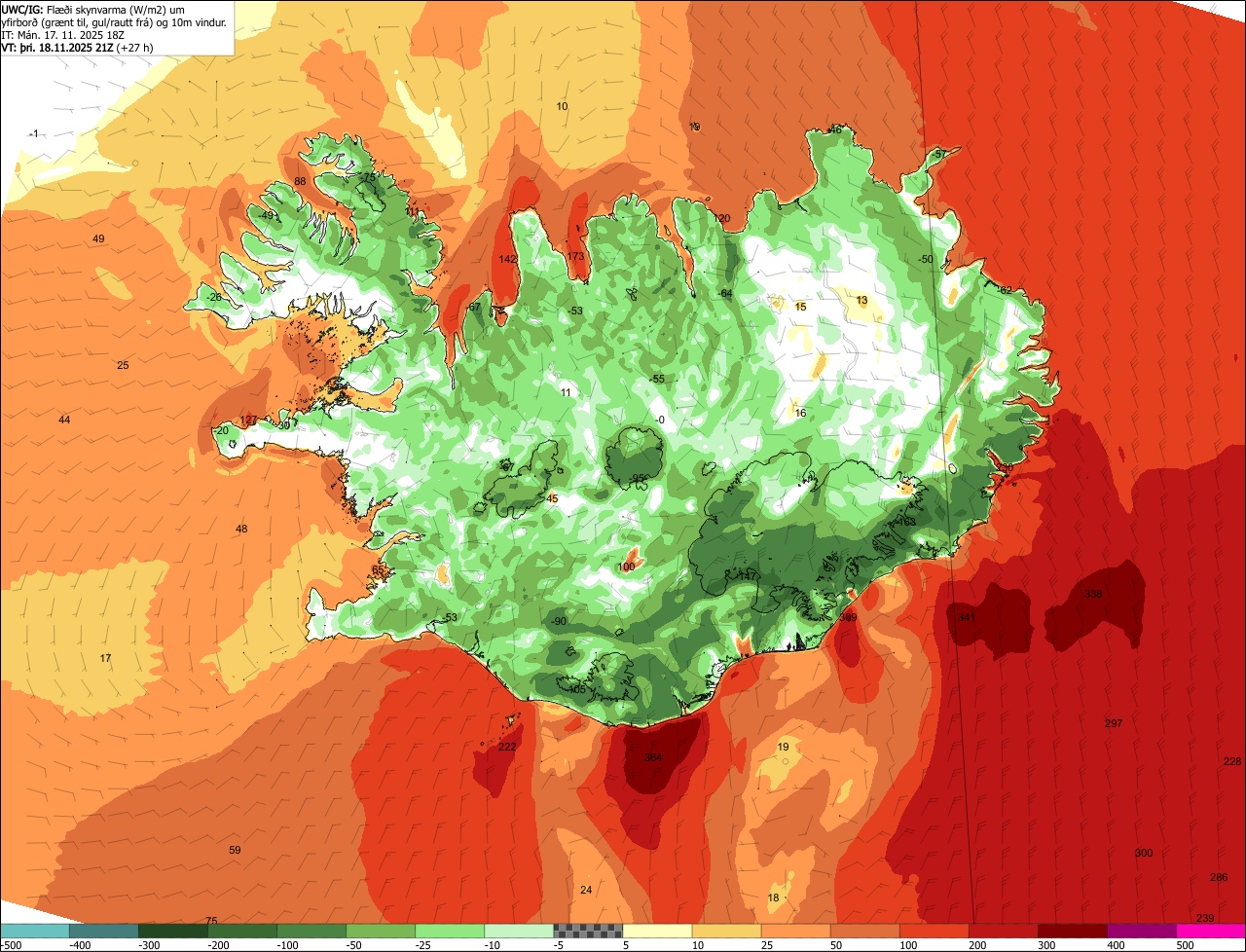
Task: Click the magenta legend swatch above 500
Action: pos(1210,931)
